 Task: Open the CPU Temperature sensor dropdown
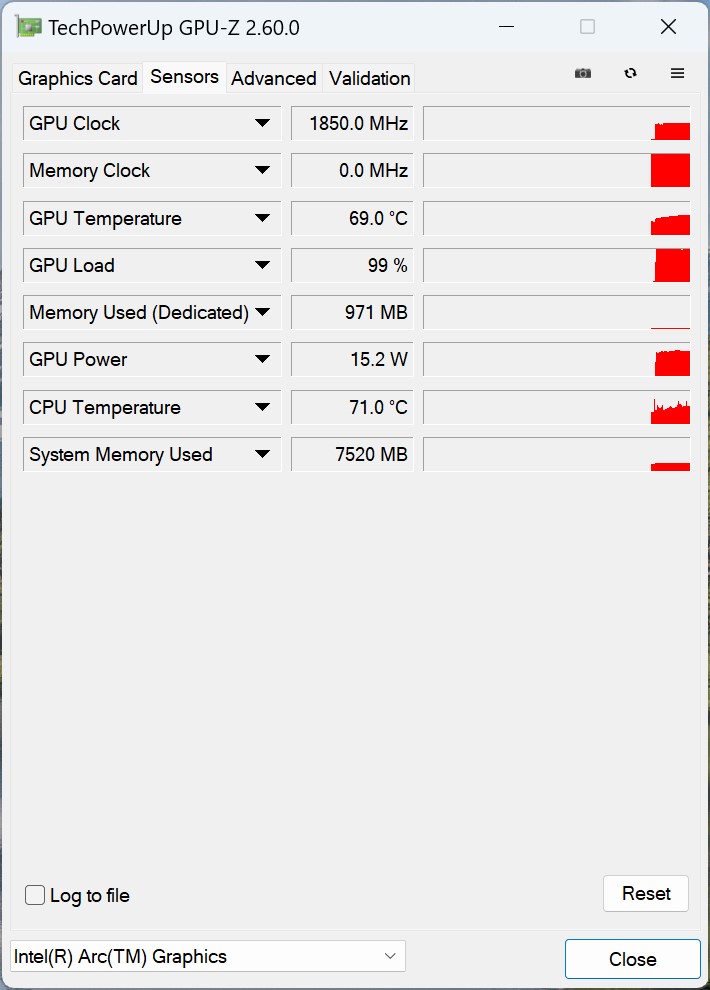pyautogui.click(x=262, y=407)
